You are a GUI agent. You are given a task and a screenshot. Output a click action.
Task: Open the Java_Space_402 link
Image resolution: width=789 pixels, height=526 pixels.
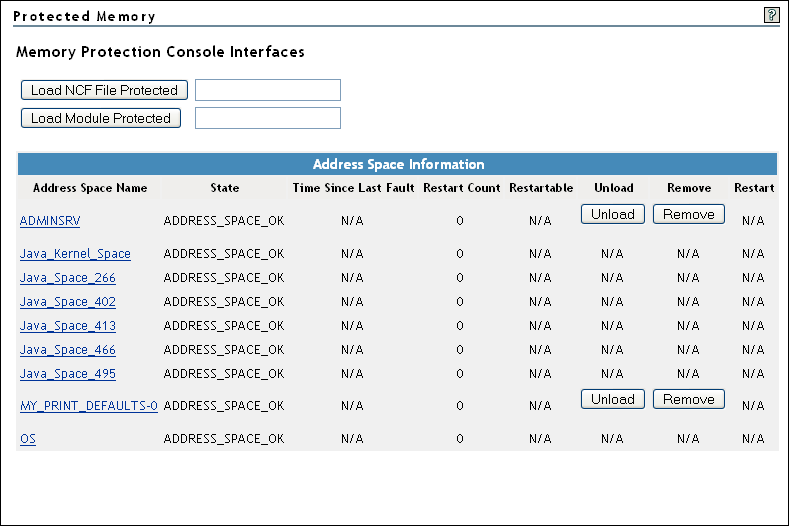click(67, 302)
